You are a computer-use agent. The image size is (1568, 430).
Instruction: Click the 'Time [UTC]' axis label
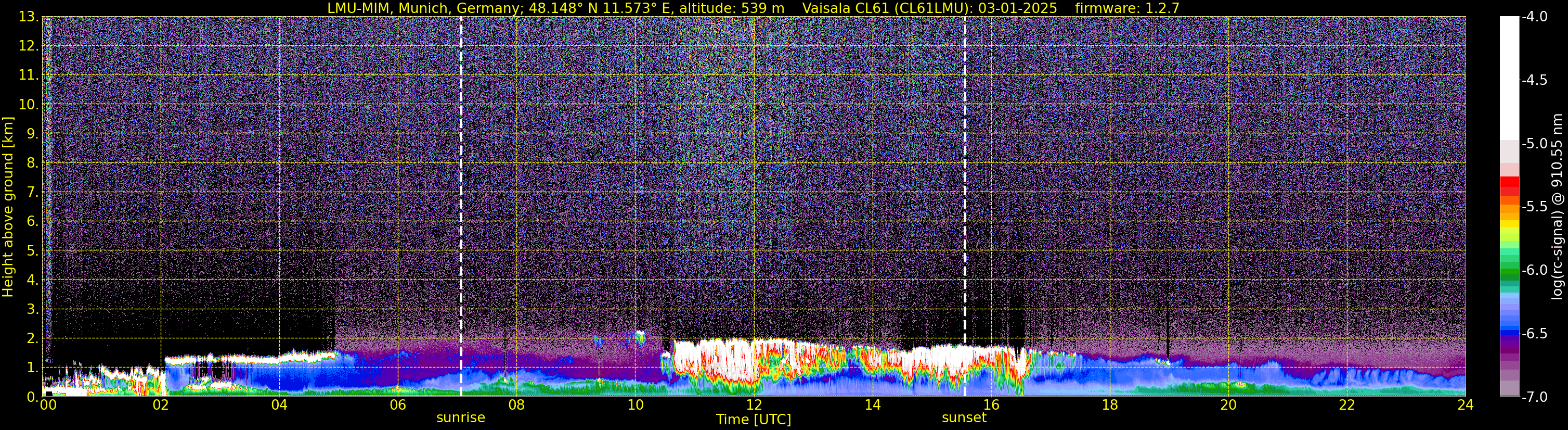tap(754, 420)
